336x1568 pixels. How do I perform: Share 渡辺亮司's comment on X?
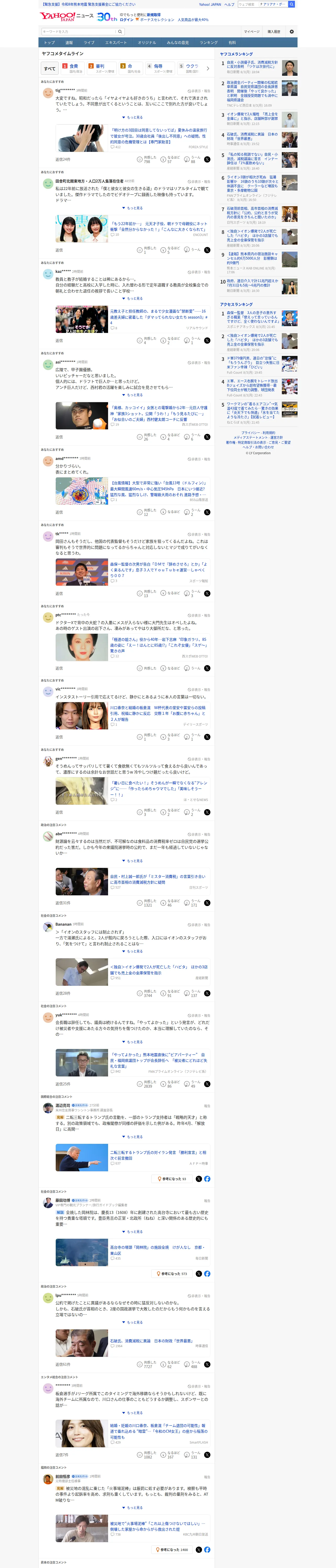199,1179
